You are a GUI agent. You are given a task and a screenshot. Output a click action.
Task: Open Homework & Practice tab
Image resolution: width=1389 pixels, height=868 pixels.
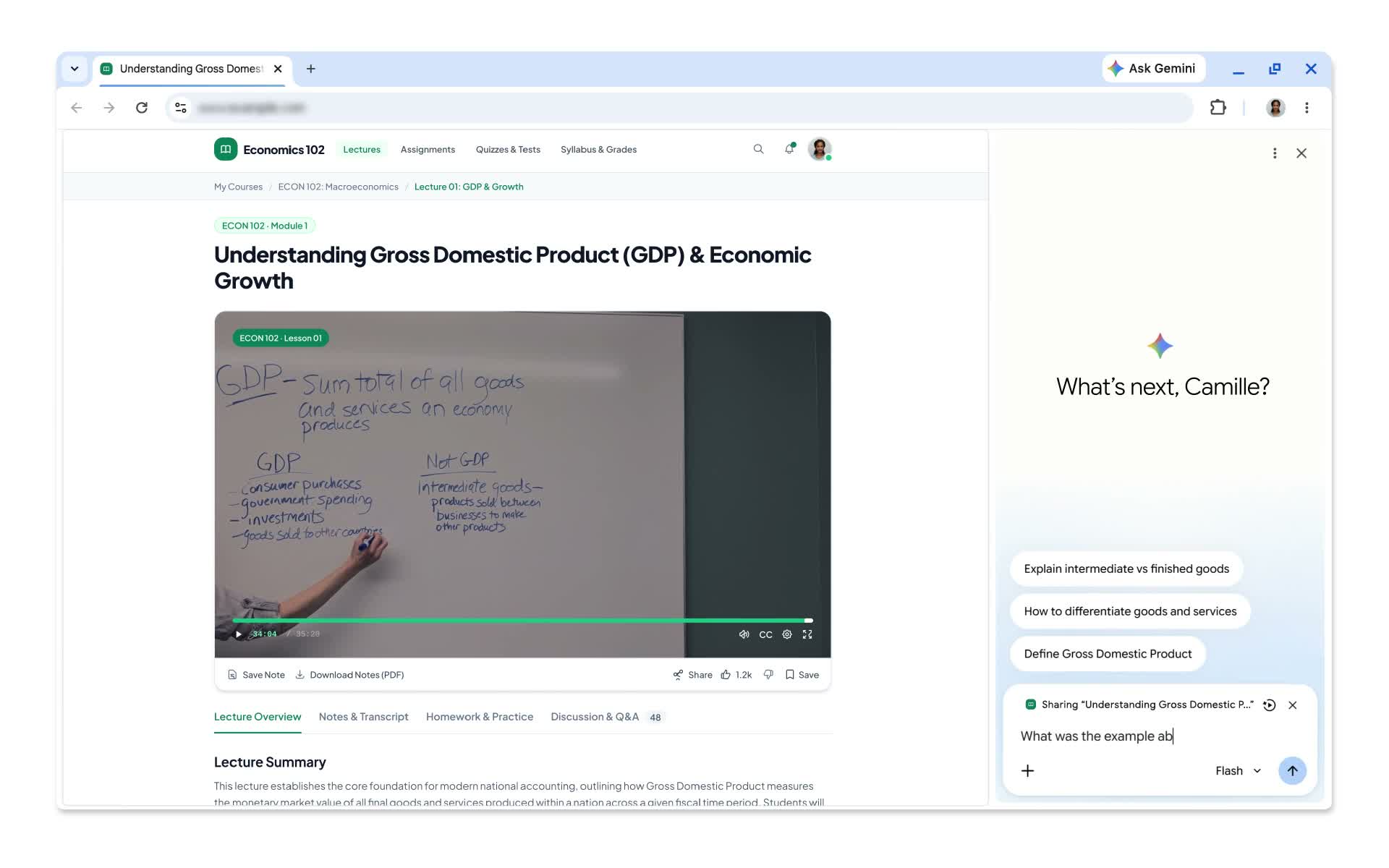(480, 717)
